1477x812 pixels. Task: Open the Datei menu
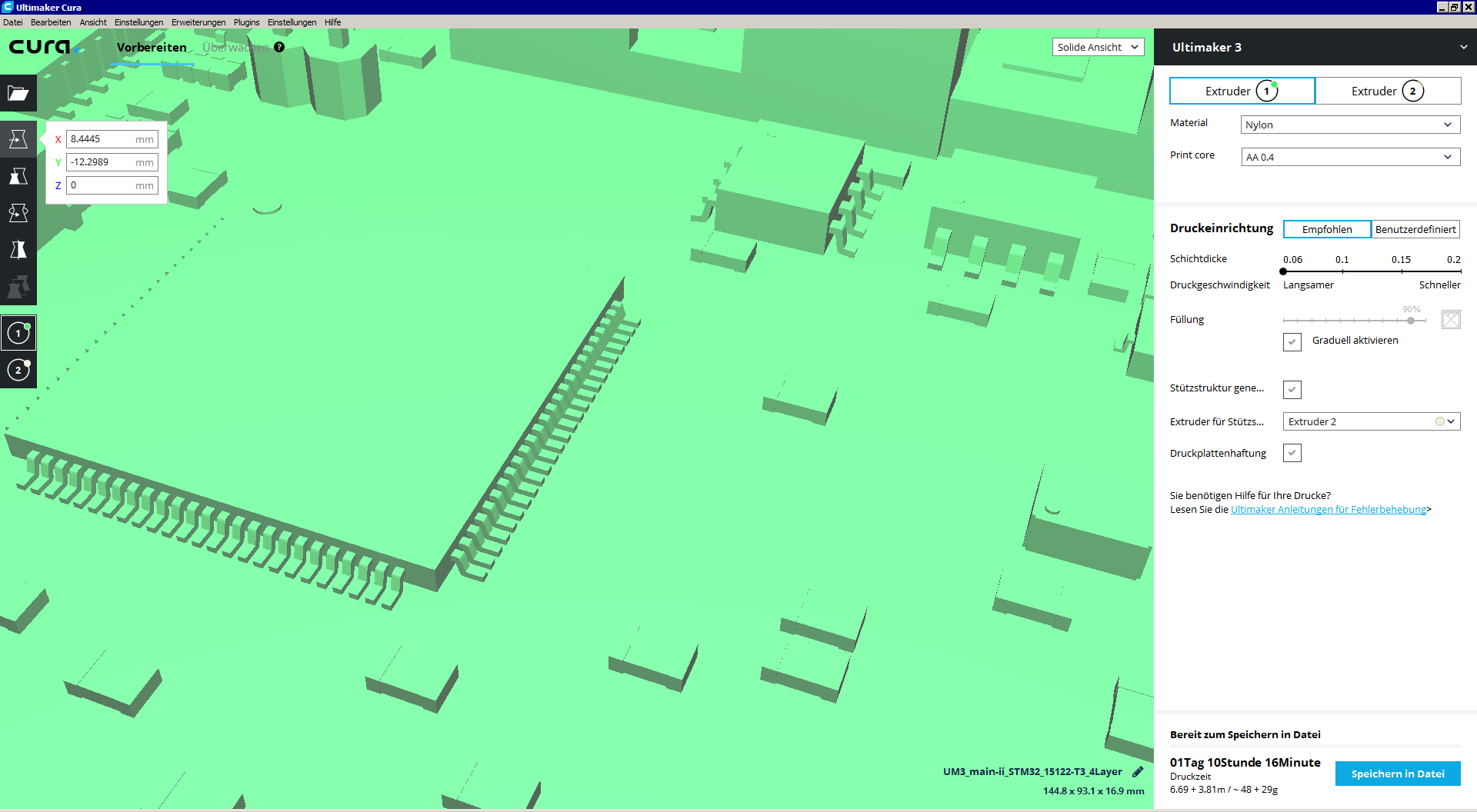click(12, 22)
